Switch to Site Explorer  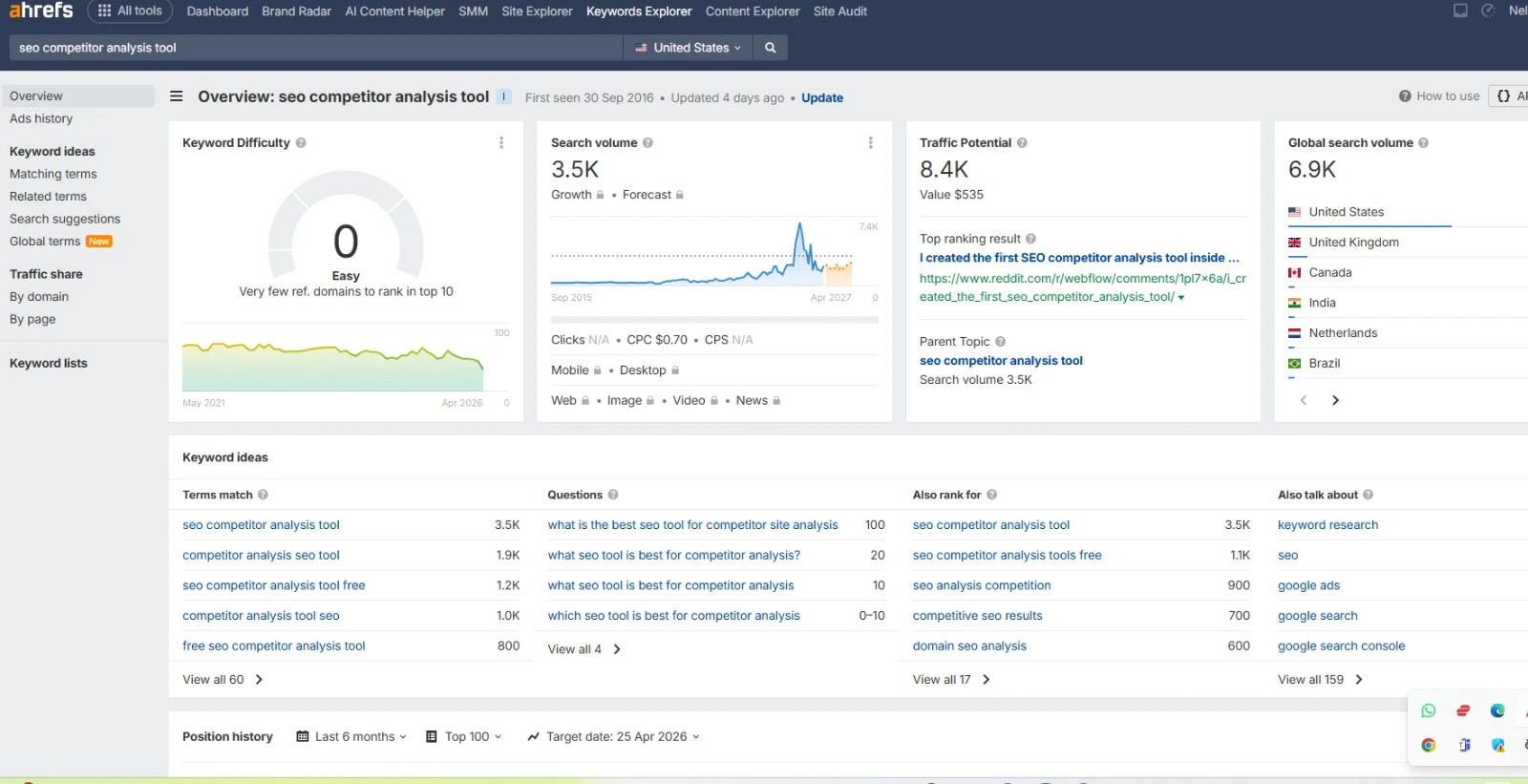click(537, 11)
